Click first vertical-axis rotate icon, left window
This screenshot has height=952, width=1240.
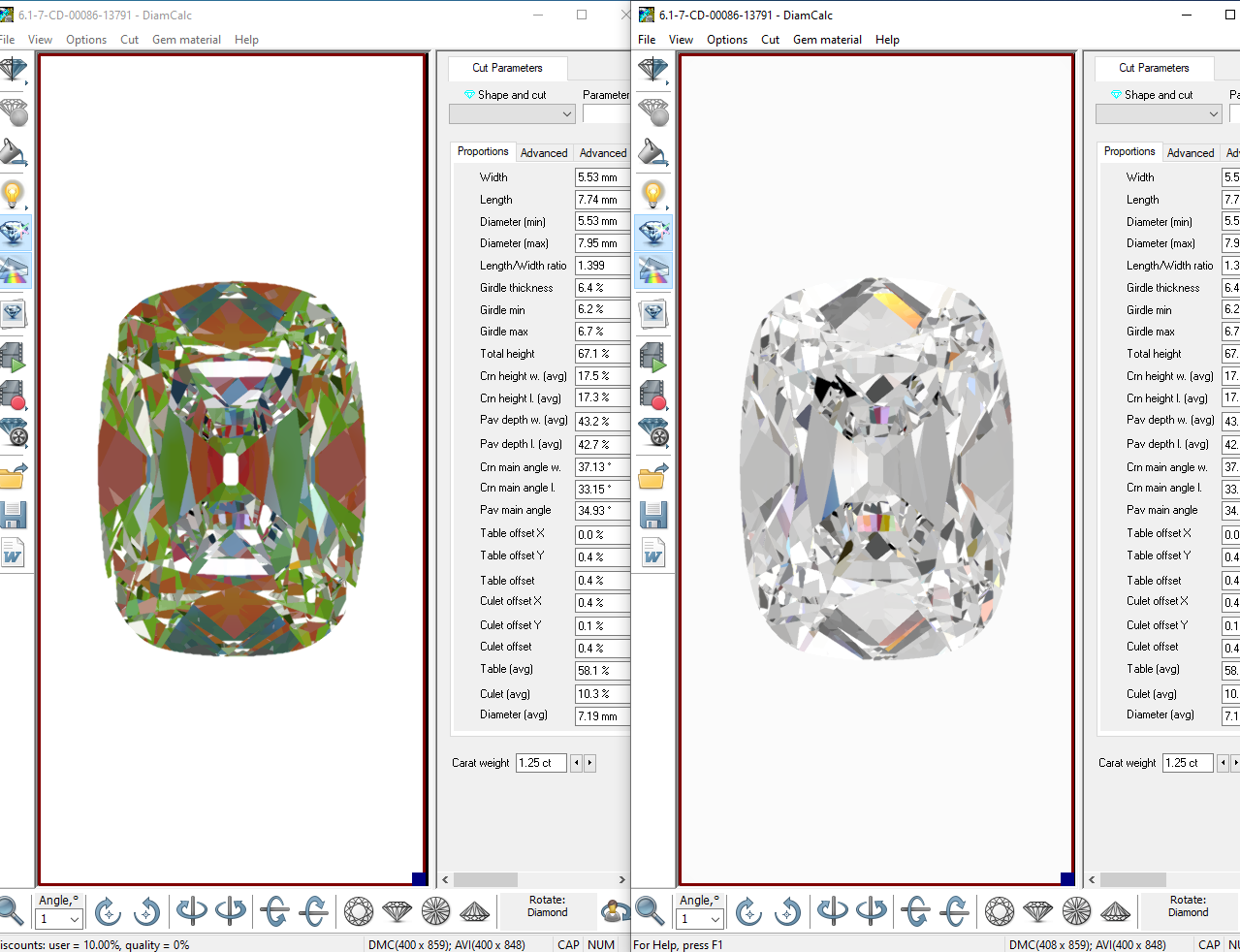tap(192, 911)
